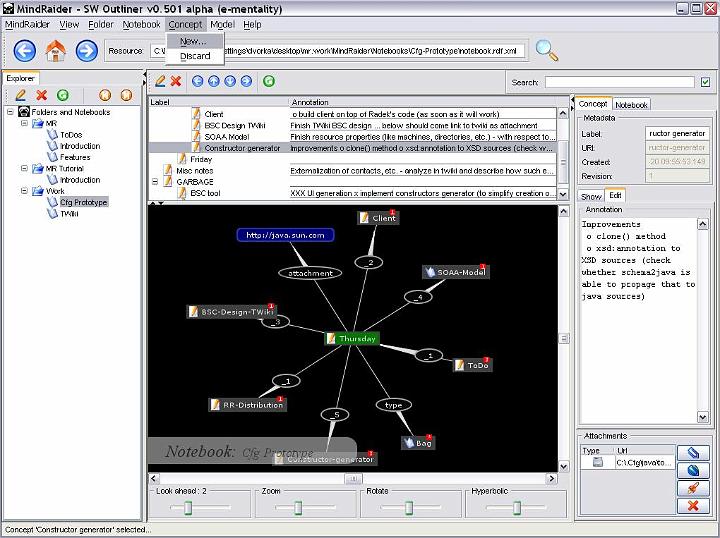Select the ToDos notebook under MR

point(71,134)
